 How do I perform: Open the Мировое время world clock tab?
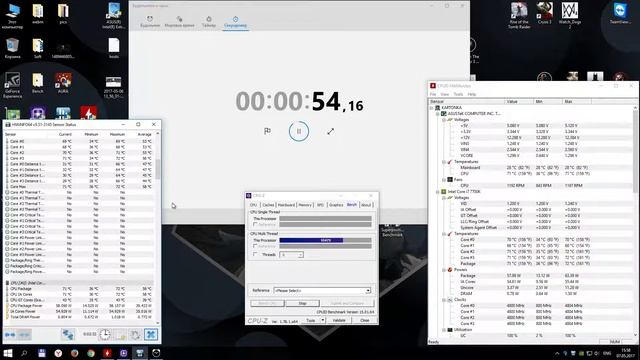point(180,22)
